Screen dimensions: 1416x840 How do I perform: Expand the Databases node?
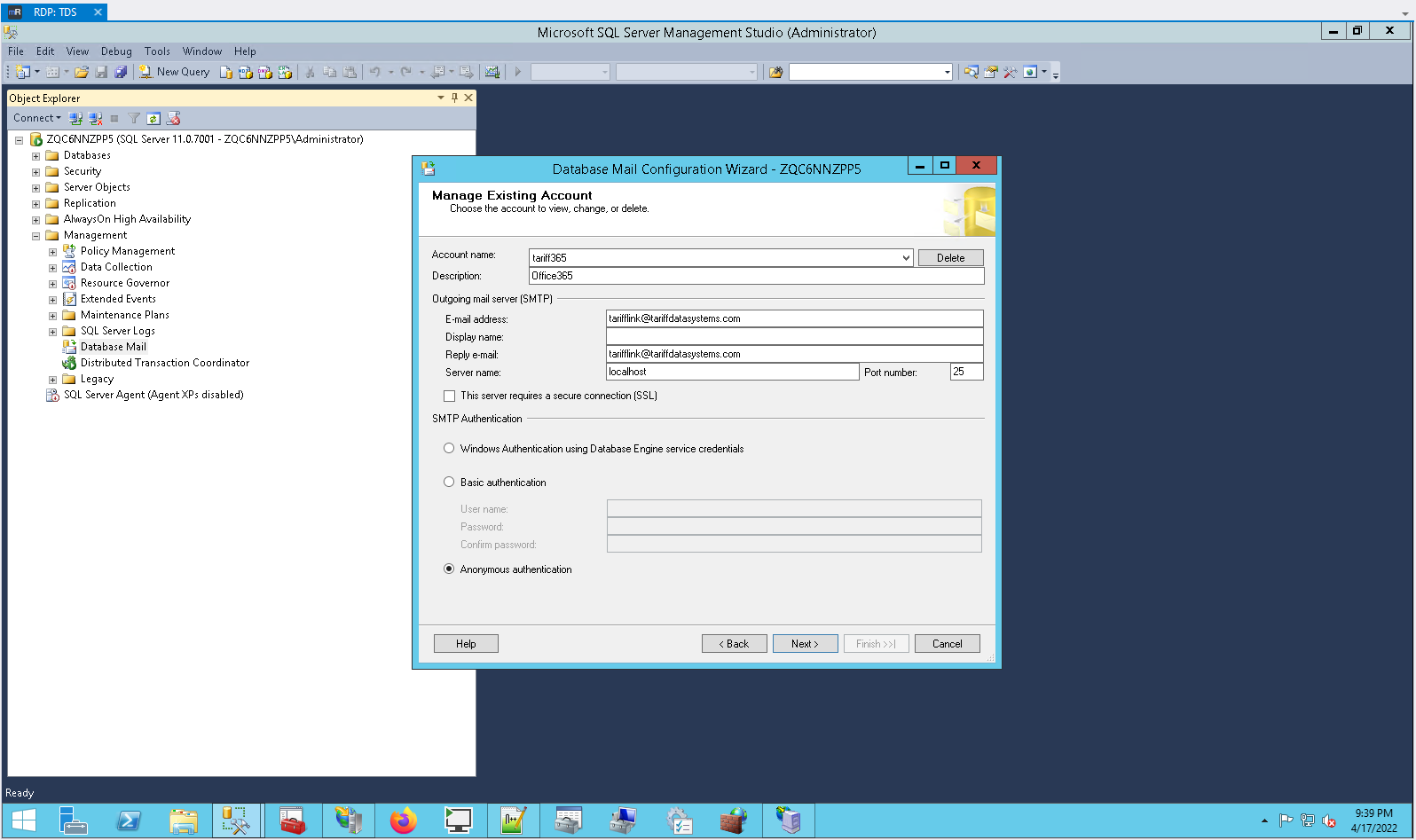pos(36,156)
